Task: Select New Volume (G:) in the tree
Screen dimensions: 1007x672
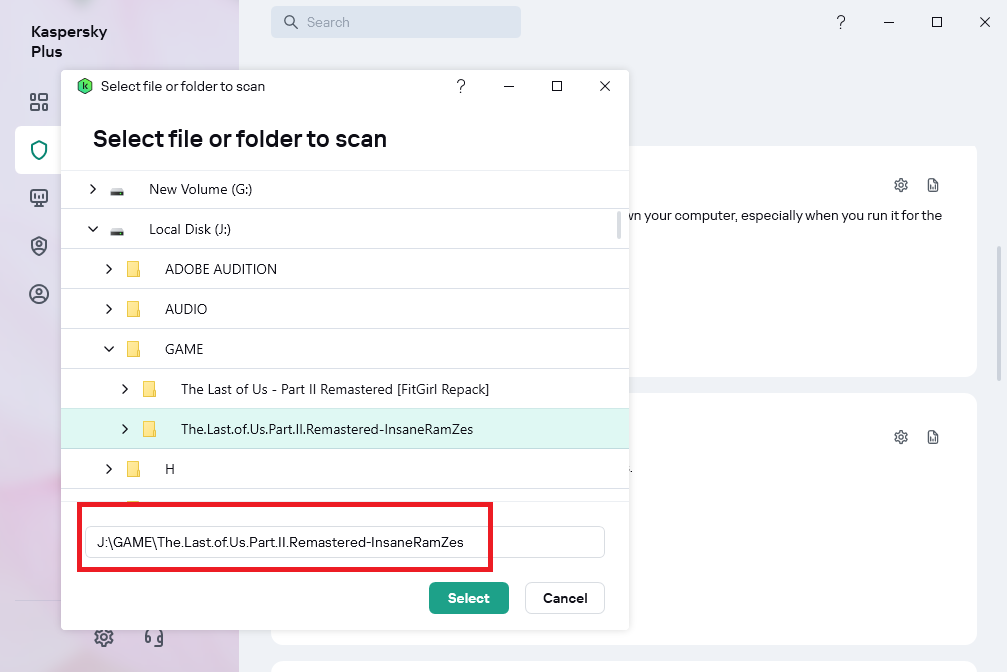Action: coord(345,190)
